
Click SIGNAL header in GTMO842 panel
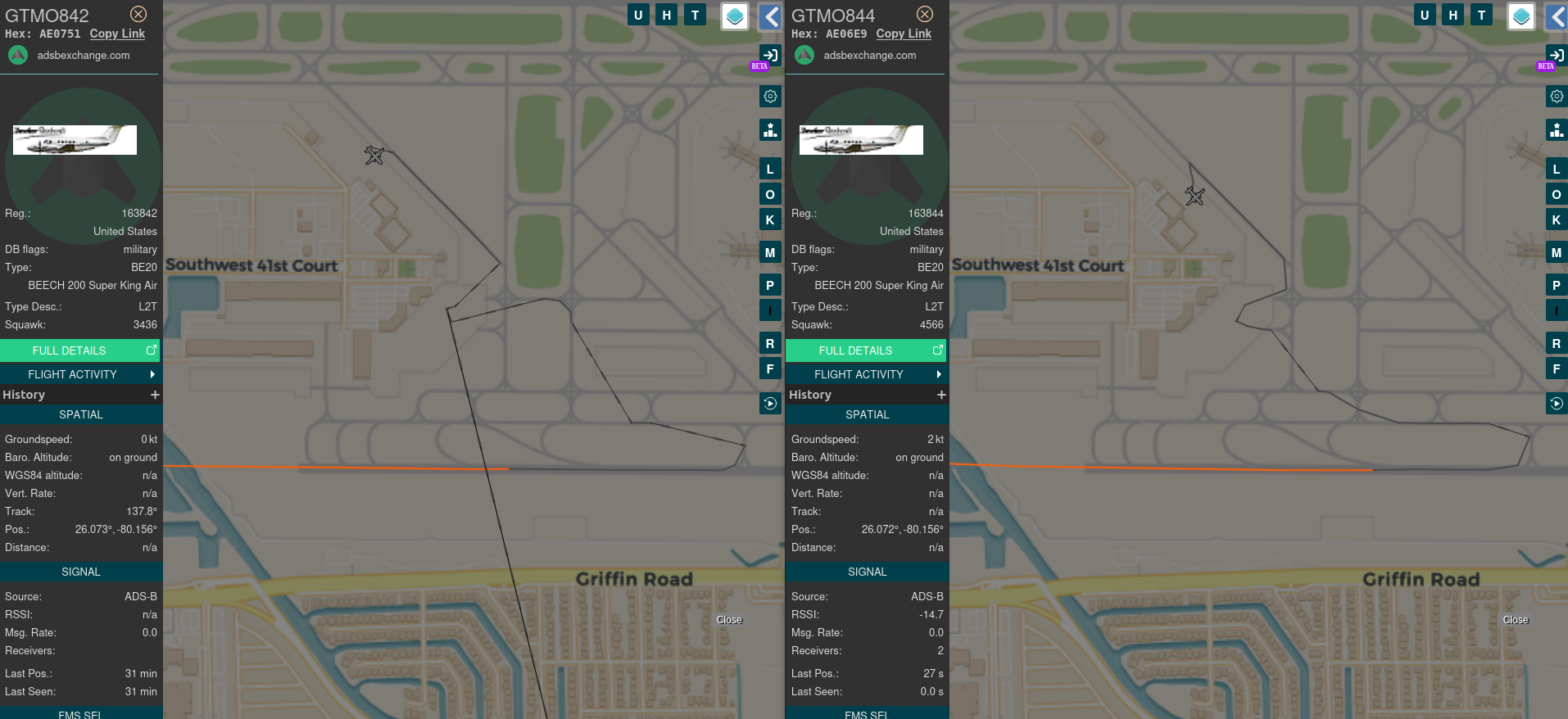coord(81,572)
